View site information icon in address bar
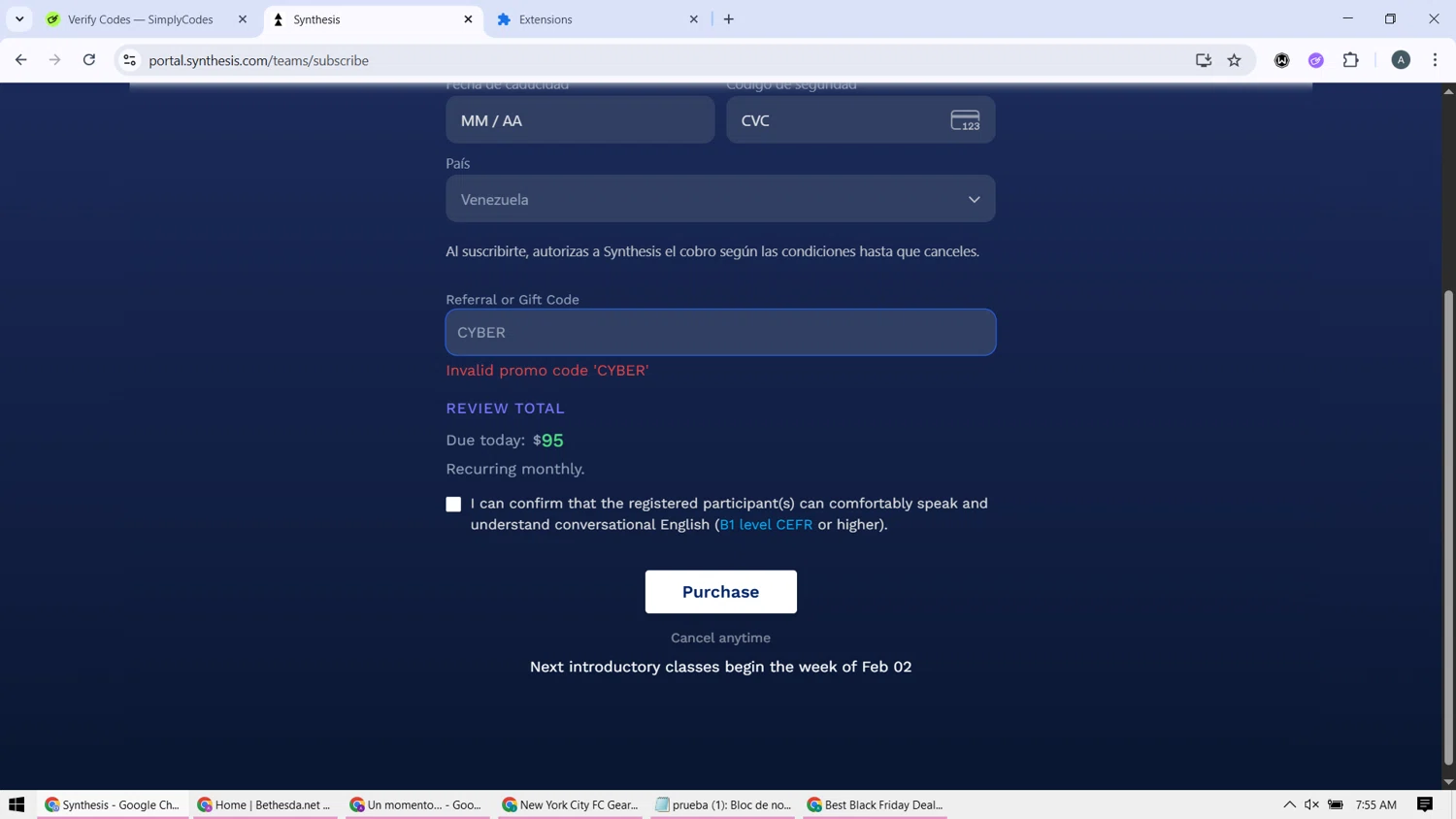This screenshot has width=1456, height=819. 129,60
